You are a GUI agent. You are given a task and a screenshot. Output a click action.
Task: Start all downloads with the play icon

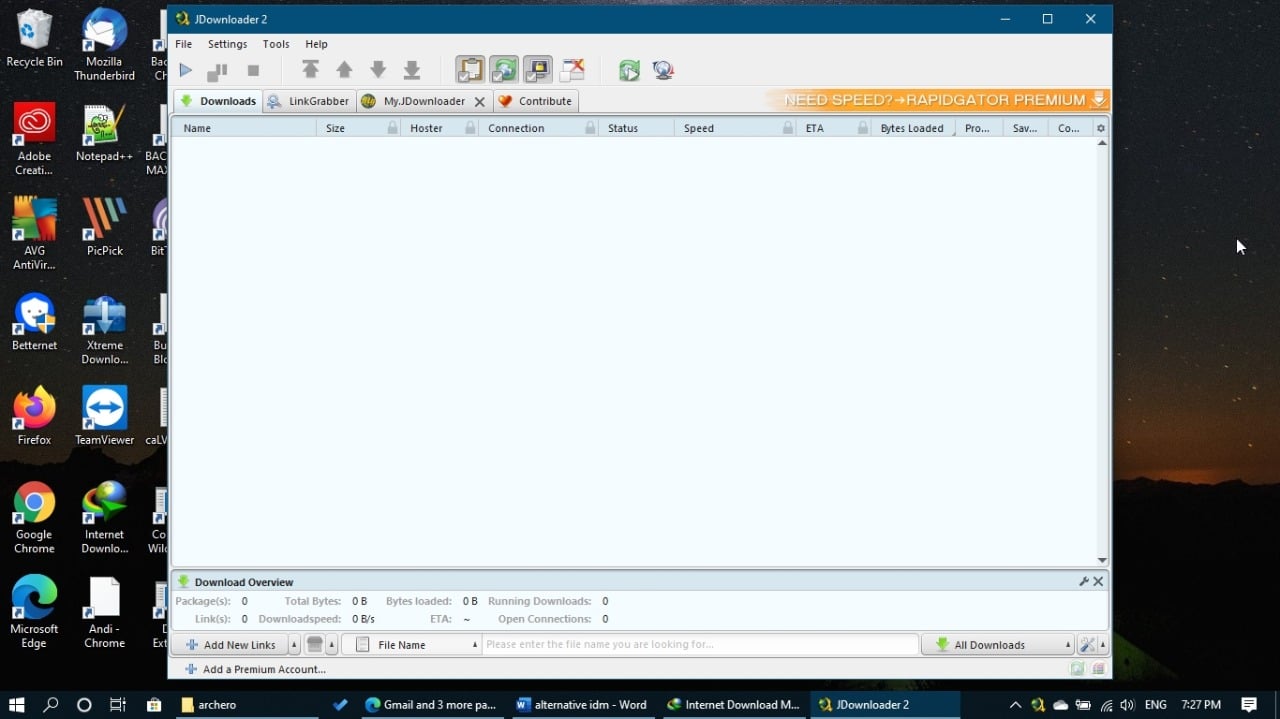point(185,70)
